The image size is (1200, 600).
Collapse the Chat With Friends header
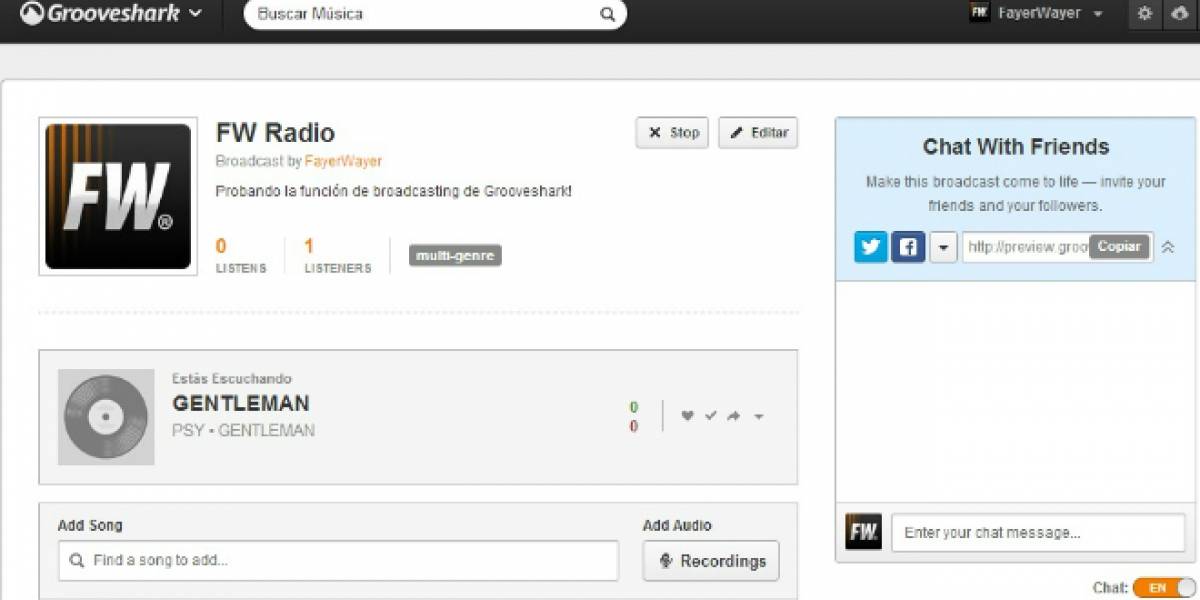(1167, 247)
